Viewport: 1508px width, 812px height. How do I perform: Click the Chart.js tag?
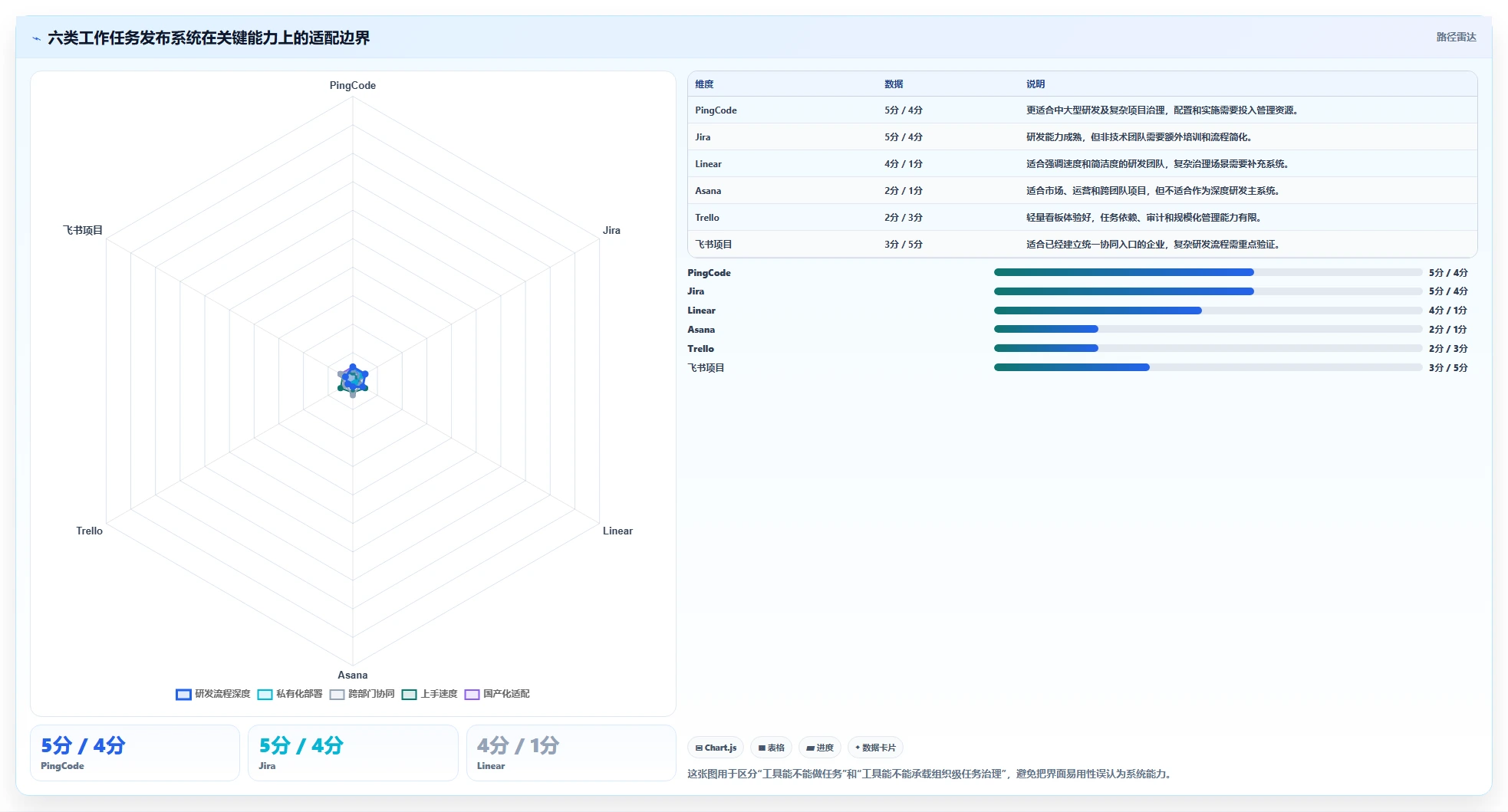(x=716, y=748)
